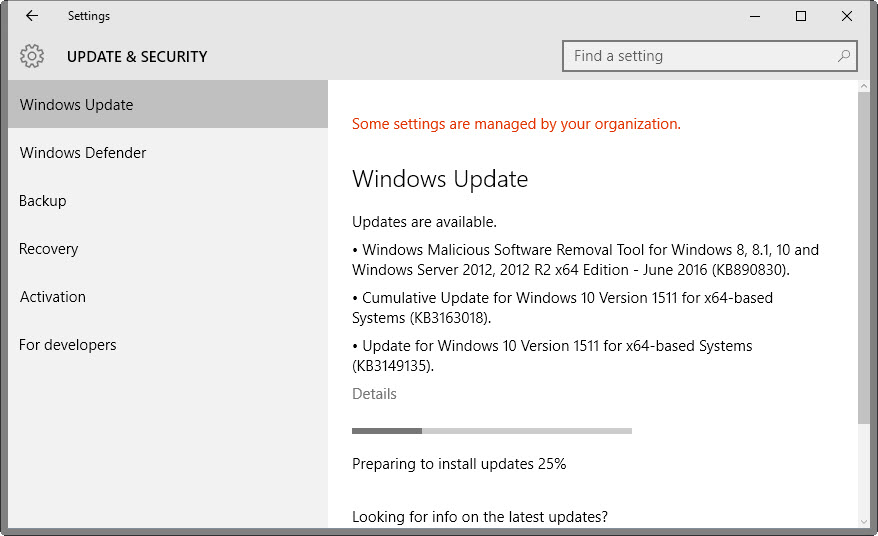Click the update install progress bar
Image resolution: width=878 pixels, height=536 pixels.
(492, 431)
